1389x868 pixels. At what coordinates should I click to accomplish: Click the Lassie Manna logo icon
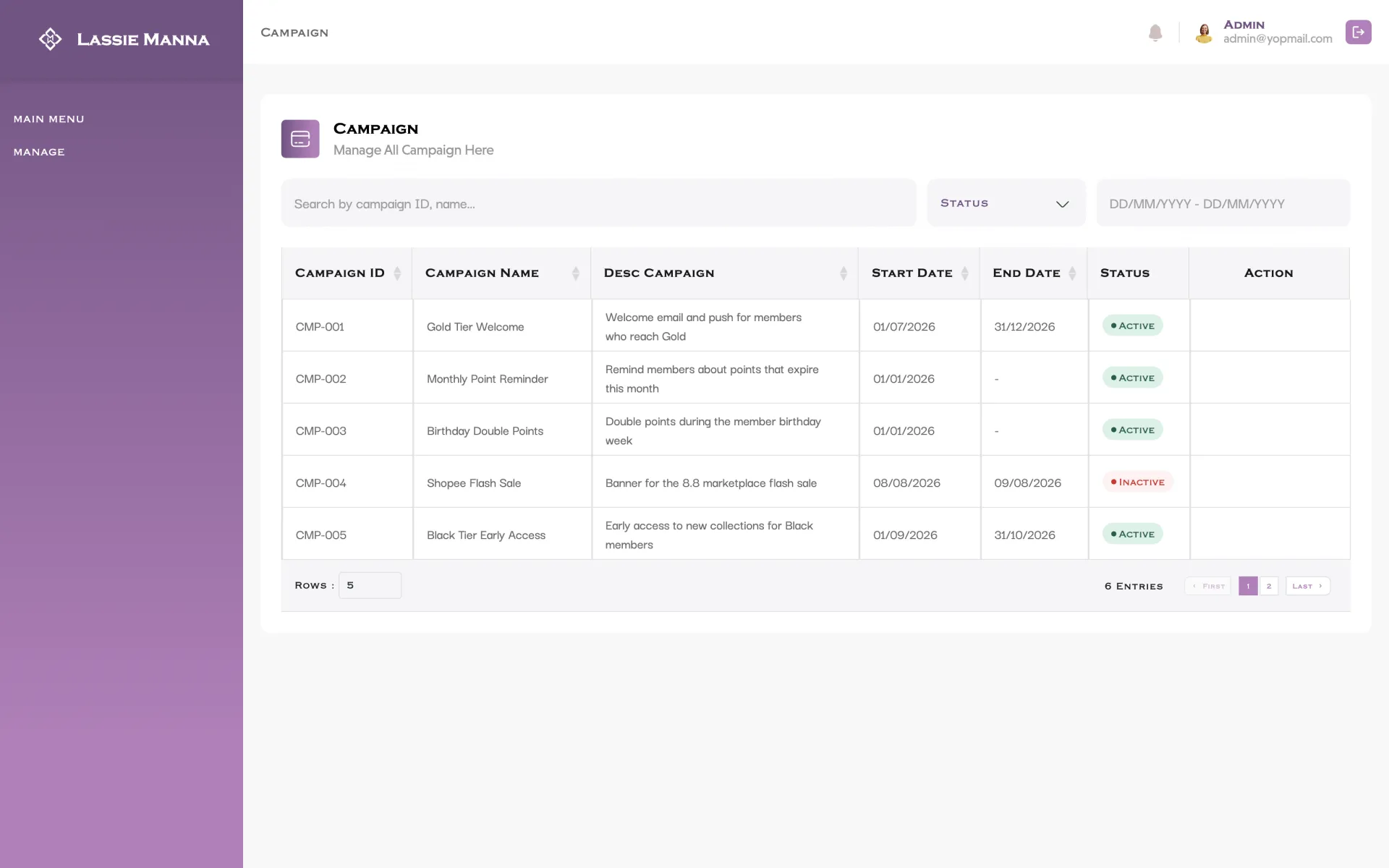point(50,39)
